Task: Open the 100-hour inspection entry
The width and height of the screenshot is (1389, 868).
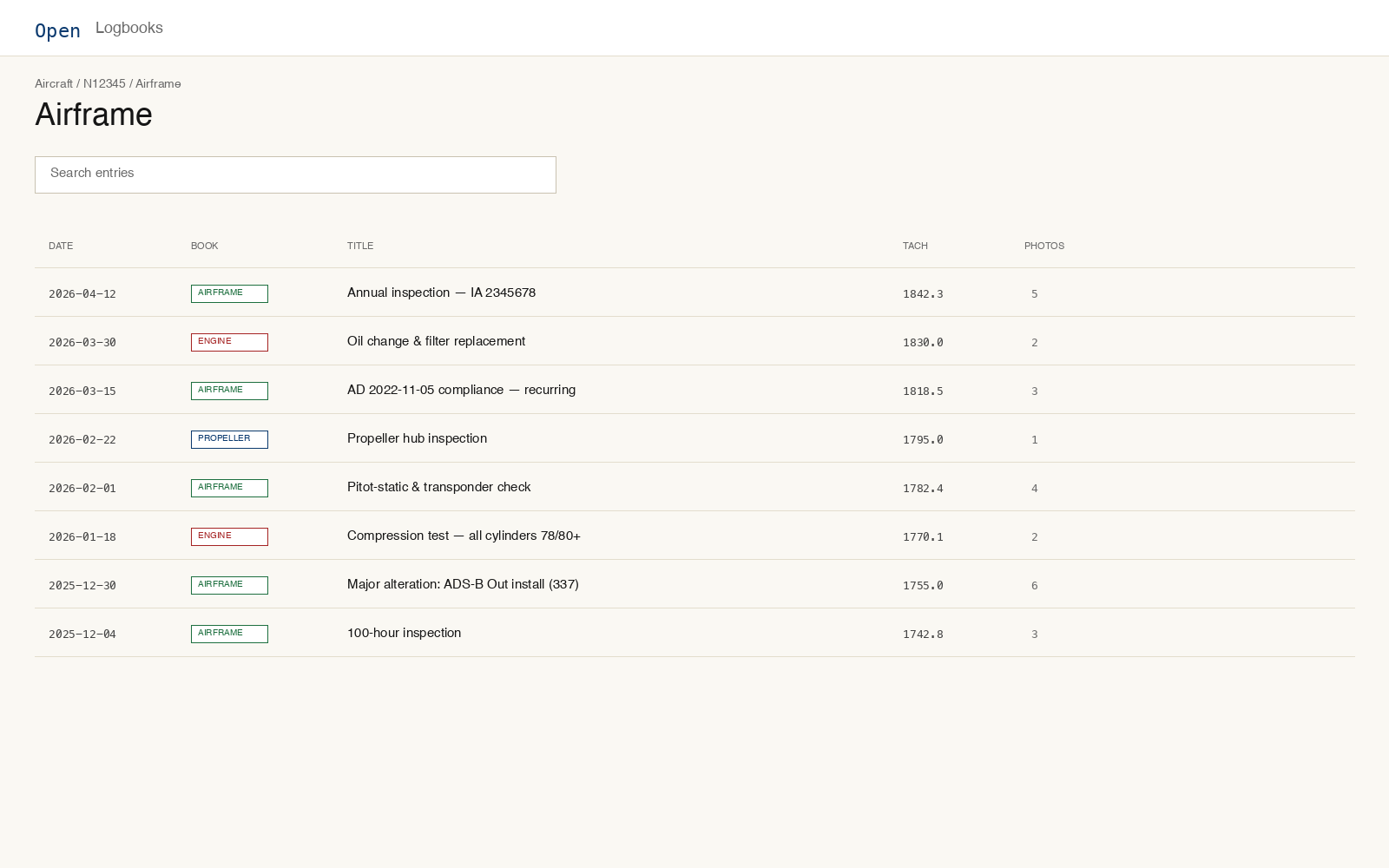Action: click(404, 633)
